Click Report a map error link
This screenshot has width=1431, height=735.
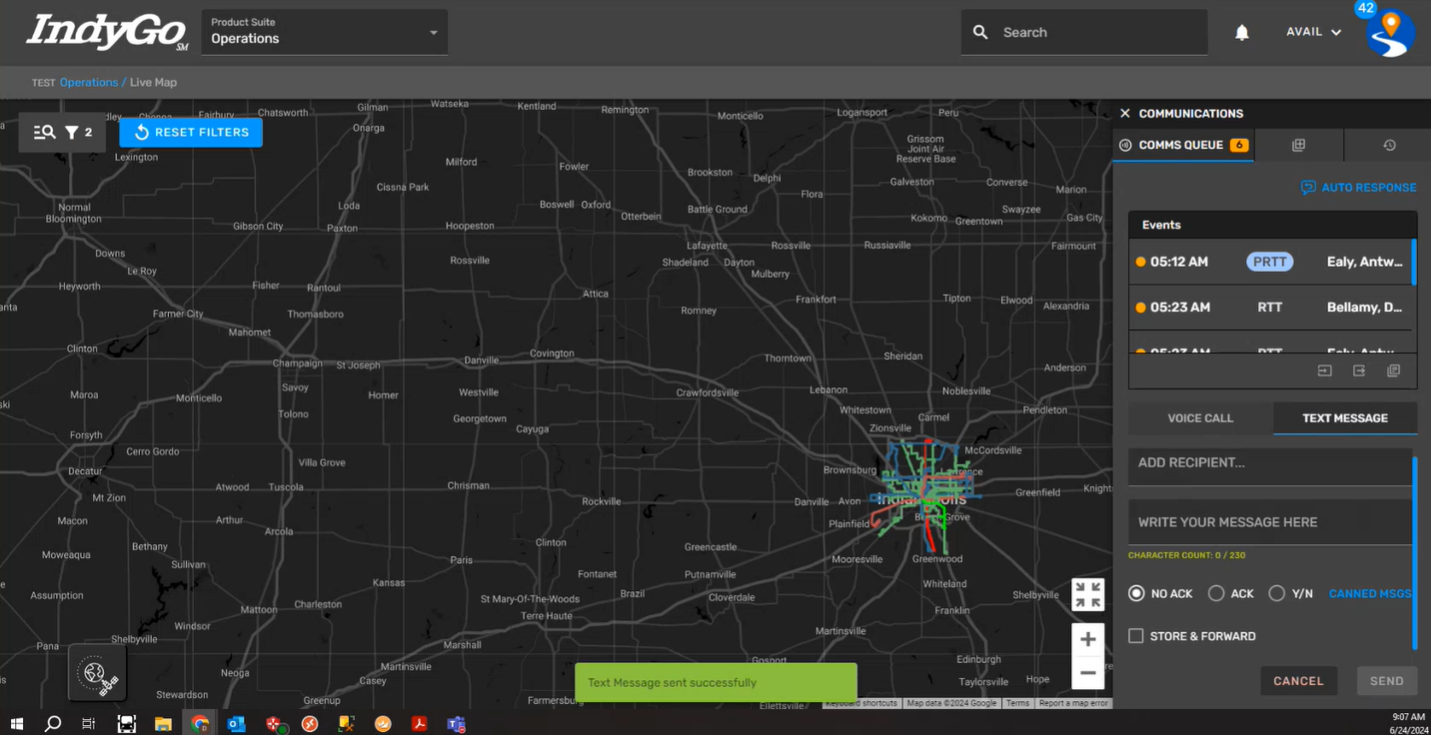pyautogui.click(x=1073, y=703)
